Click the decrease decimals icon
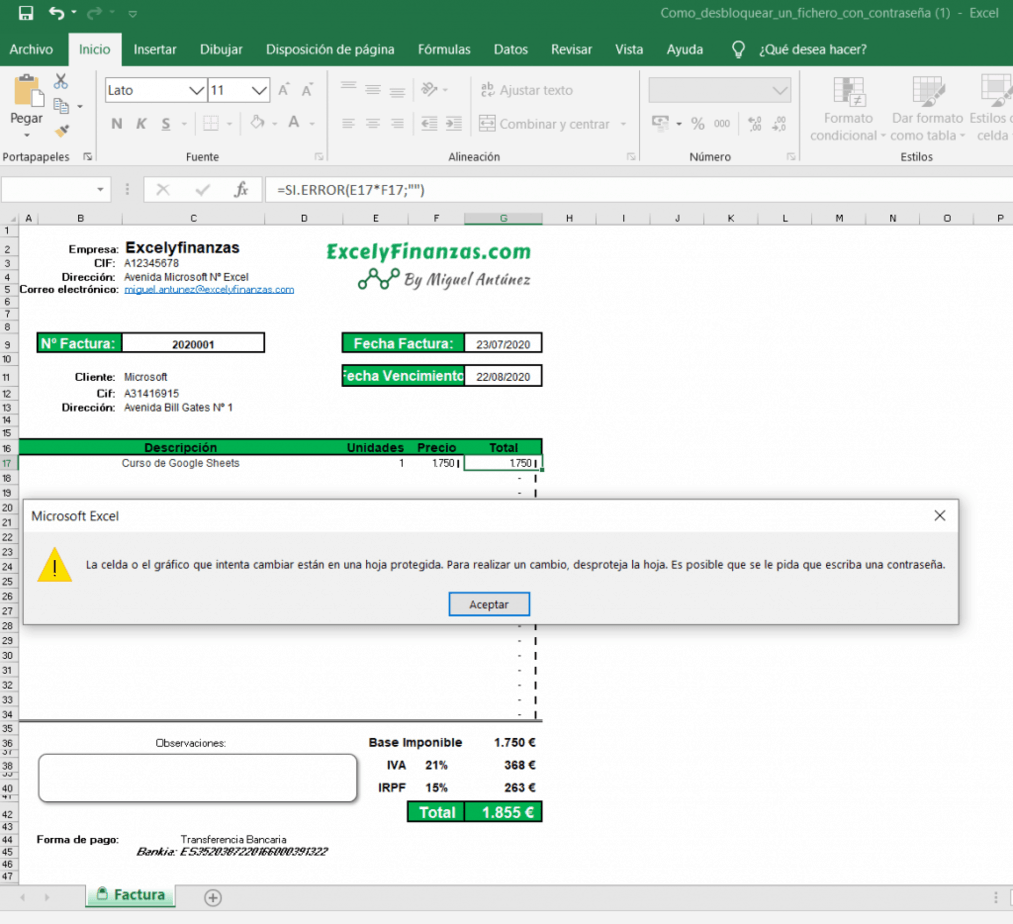 point(779,123)
